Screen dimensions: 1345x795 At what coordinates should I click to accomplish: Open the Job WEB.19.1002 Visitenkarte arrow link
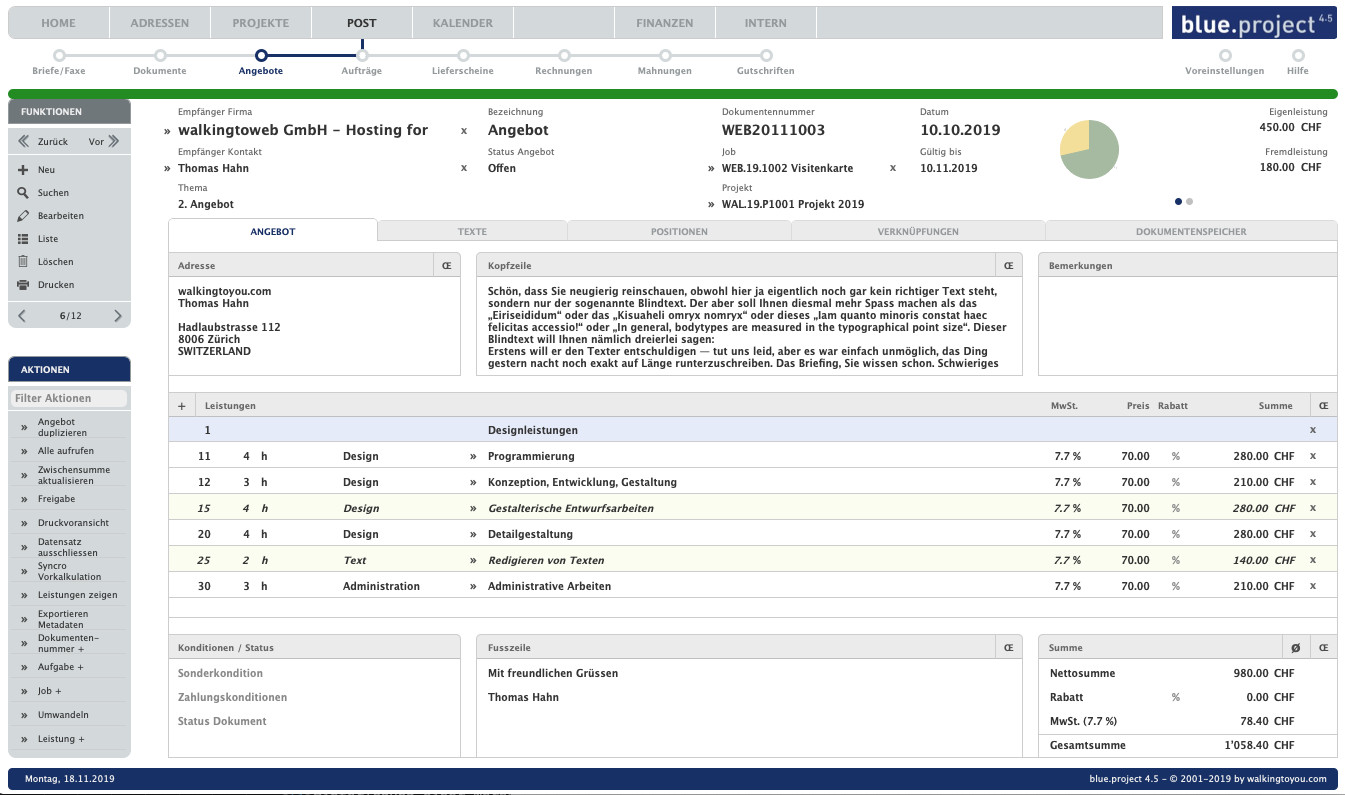711,169
